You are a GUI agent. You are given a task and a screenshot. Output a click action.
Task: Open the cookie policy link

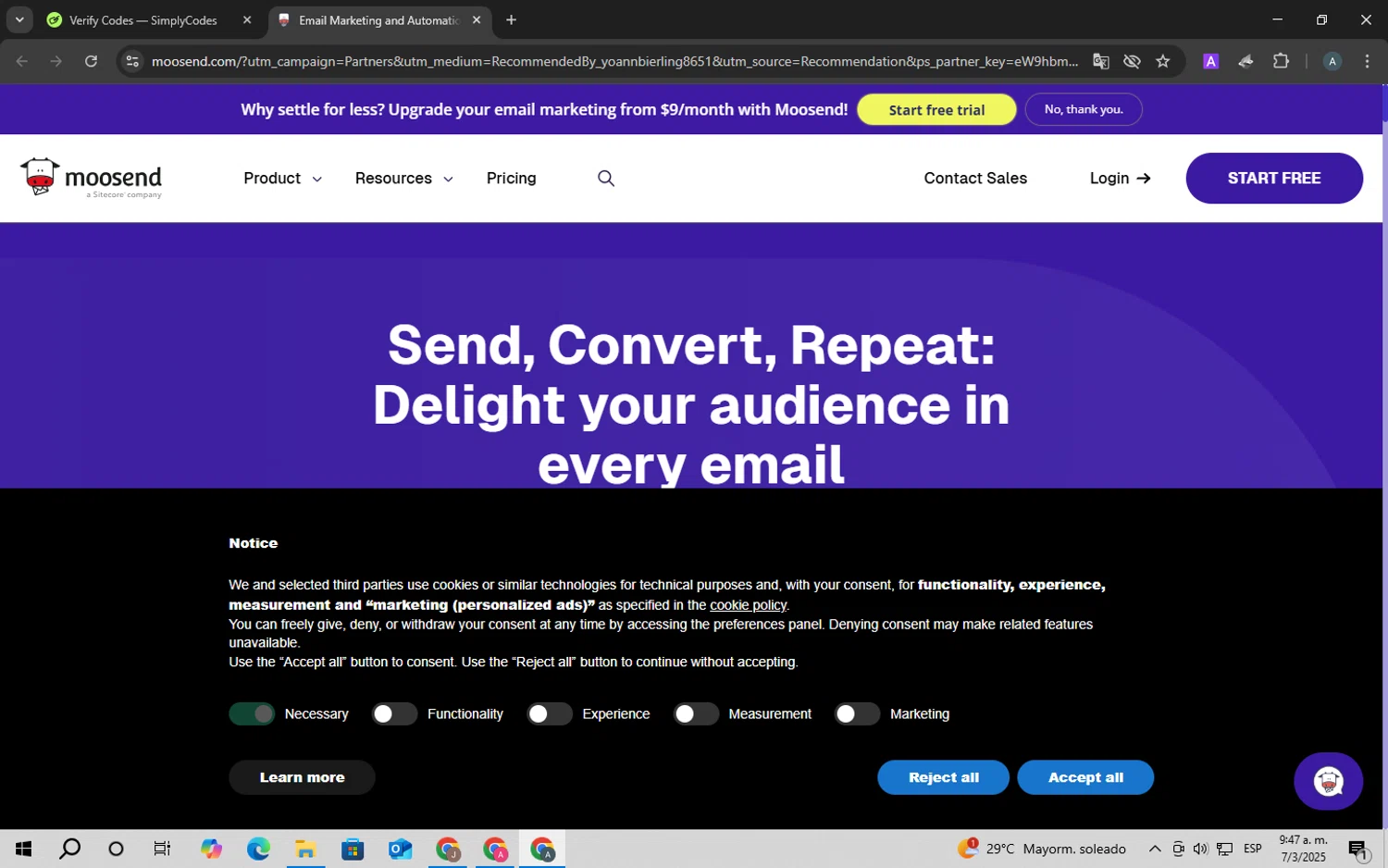(748, 605)
